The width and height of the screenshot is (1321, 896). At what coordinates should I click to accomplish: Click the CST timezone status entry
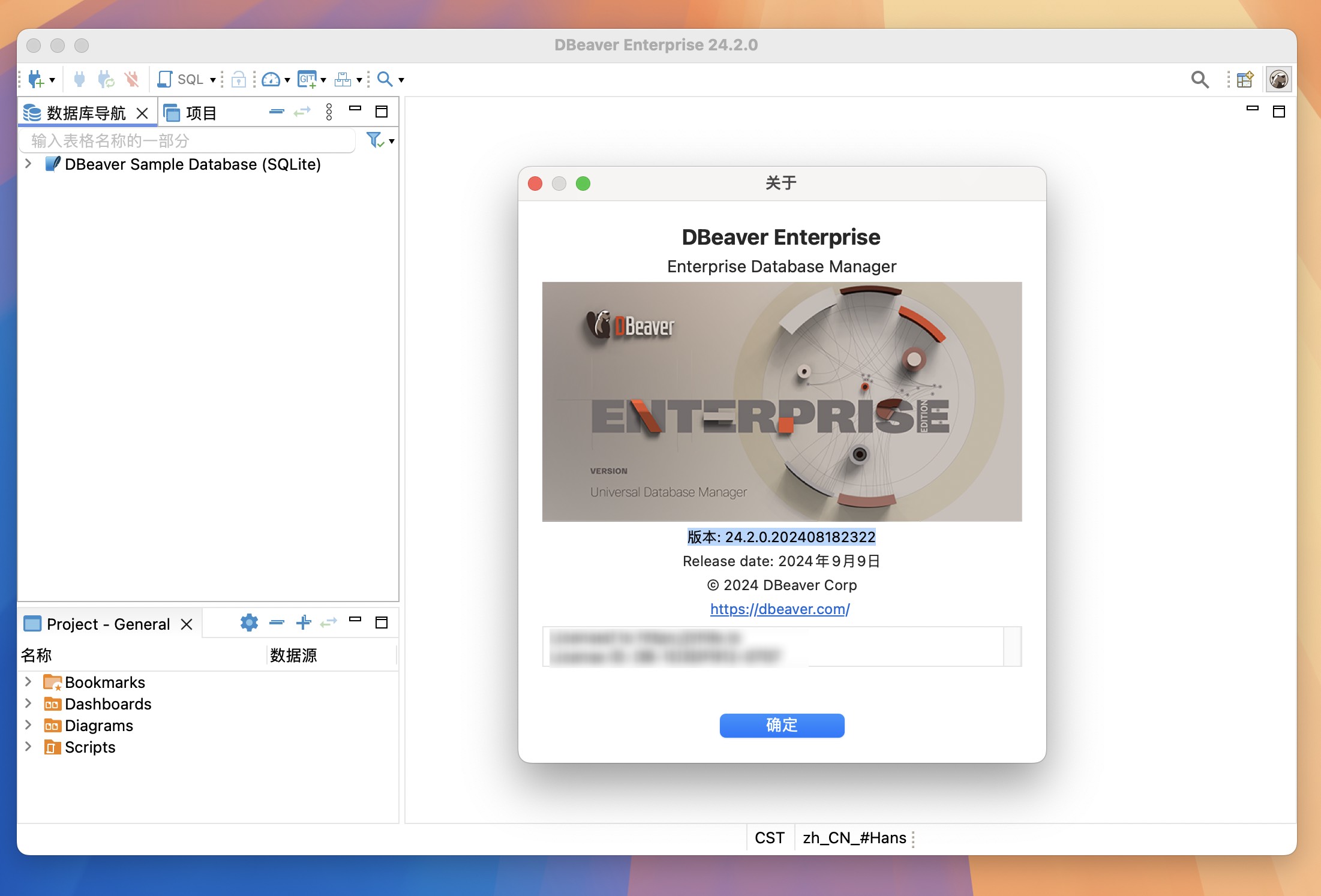click(x=770, y=838)
